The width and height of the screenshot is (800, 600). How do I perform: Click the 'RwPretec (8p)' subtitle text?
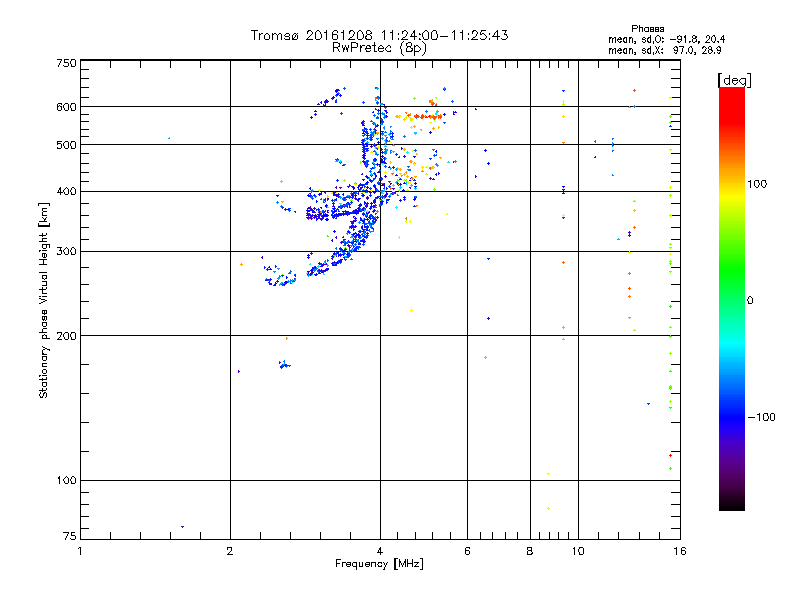pos(379,48)
